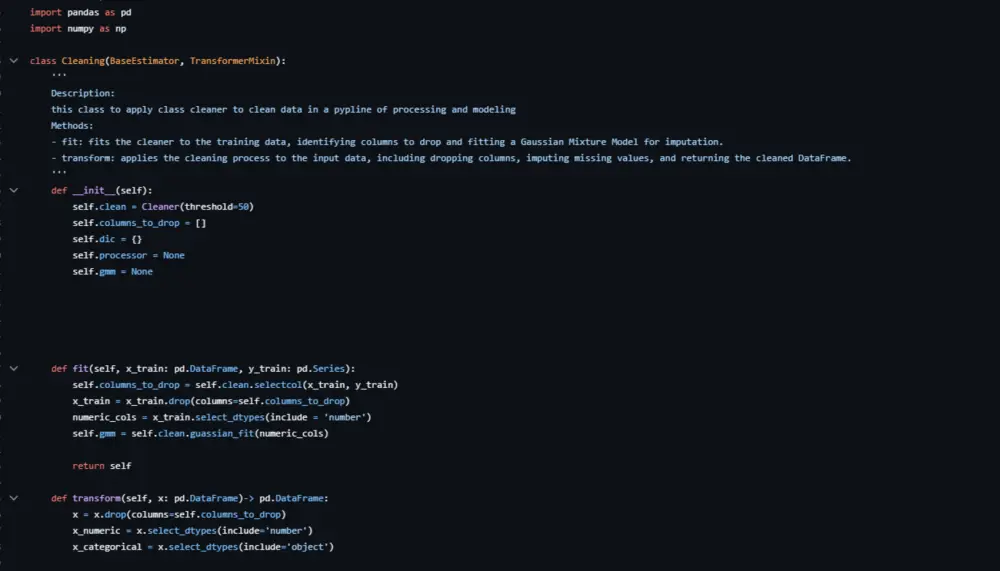Collapse the __init__ method fold chevron

coord(13,190)
